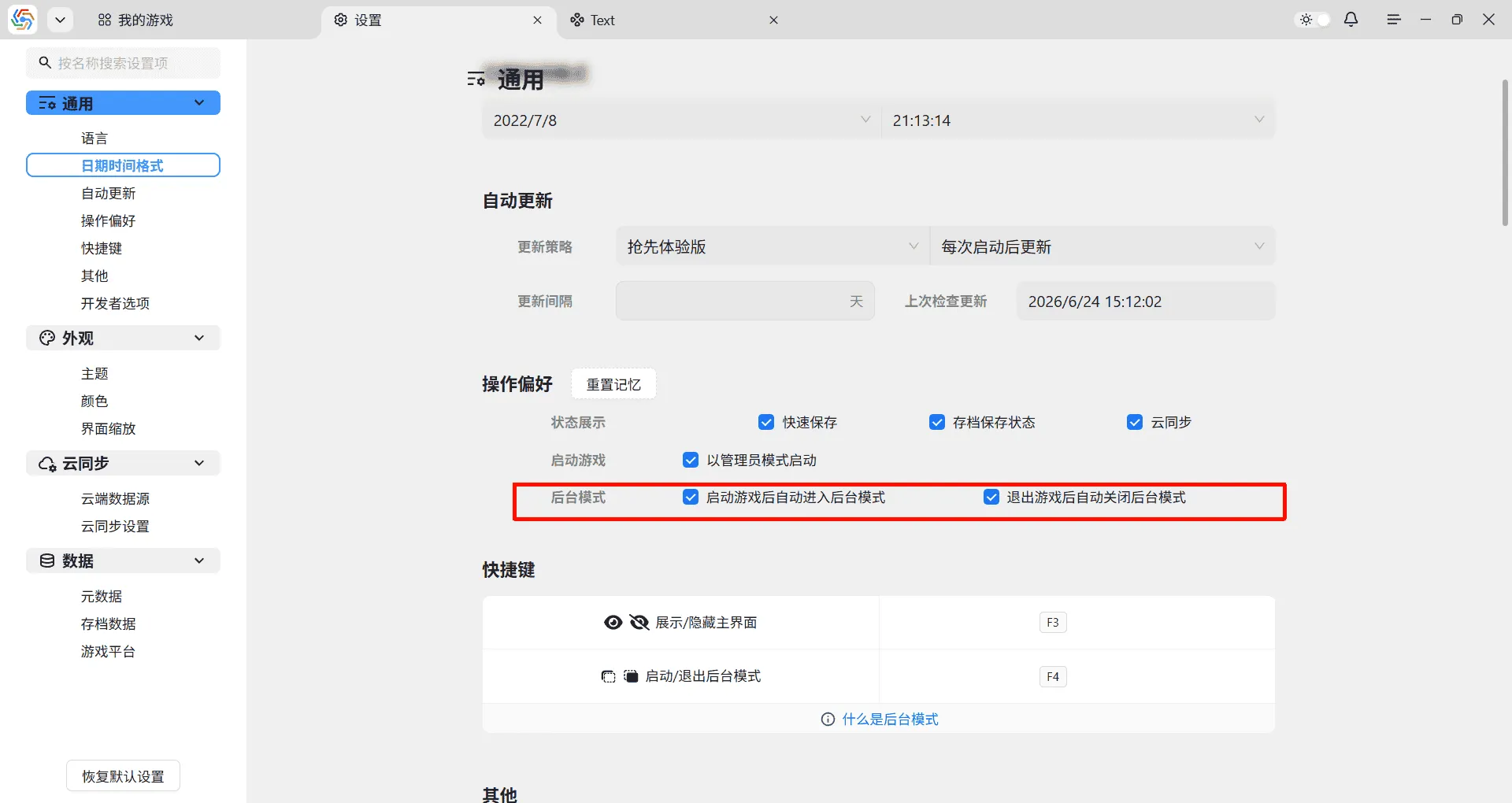Screen dimensions: 1512x803
Task: Toggle the light/dark theme switch
Action: click(x=1314, y=20)
